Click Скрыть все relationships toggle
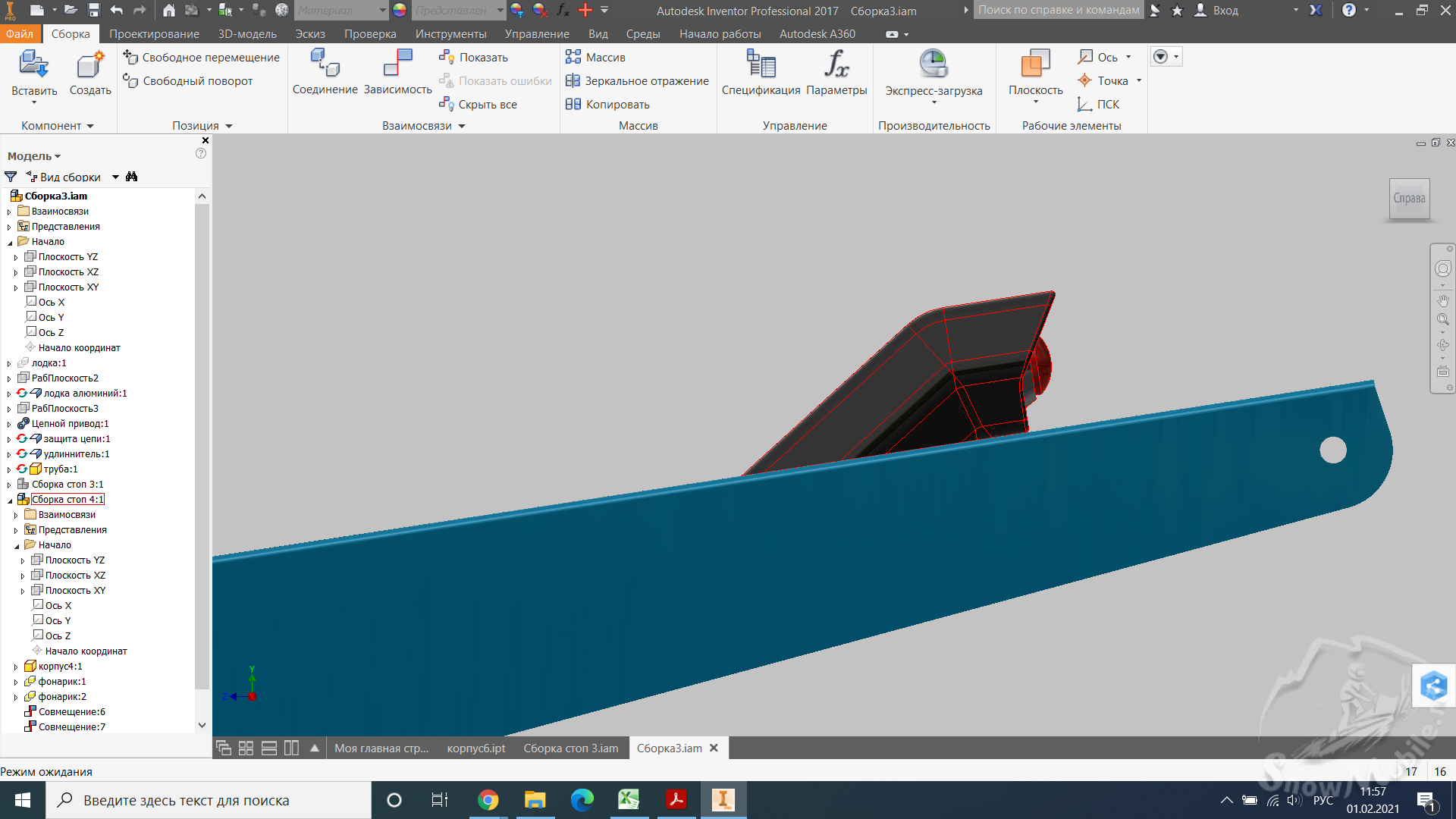The height and width of the screenshot is (819, 1456). pyautogui.click(x=479, y=105)
